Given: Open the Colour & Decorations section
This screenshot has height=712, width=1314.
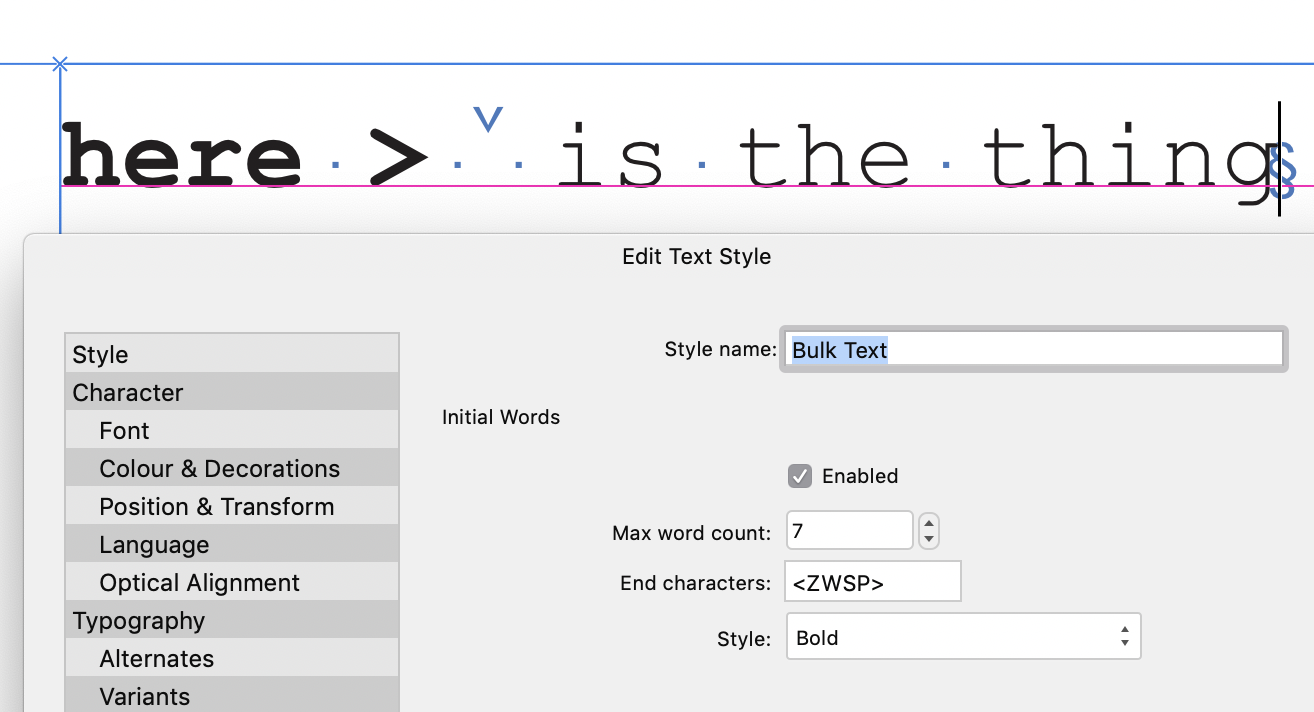Looking at the screenshot, I should click(x=219, y=468).
